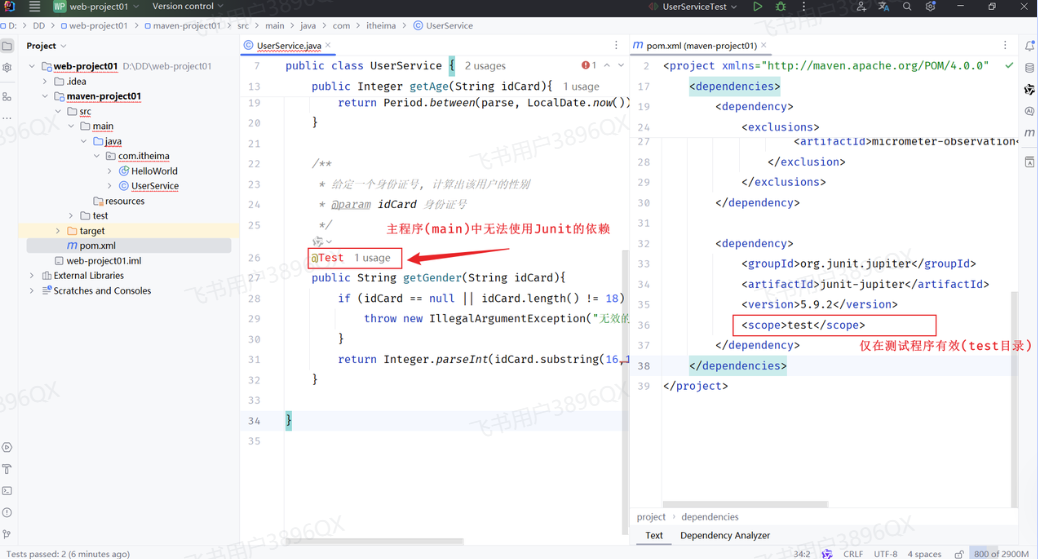The image size is (1038, 559).
Task: Click the memory indicator '800 of 2900M'
Action: click(1002, 554)
